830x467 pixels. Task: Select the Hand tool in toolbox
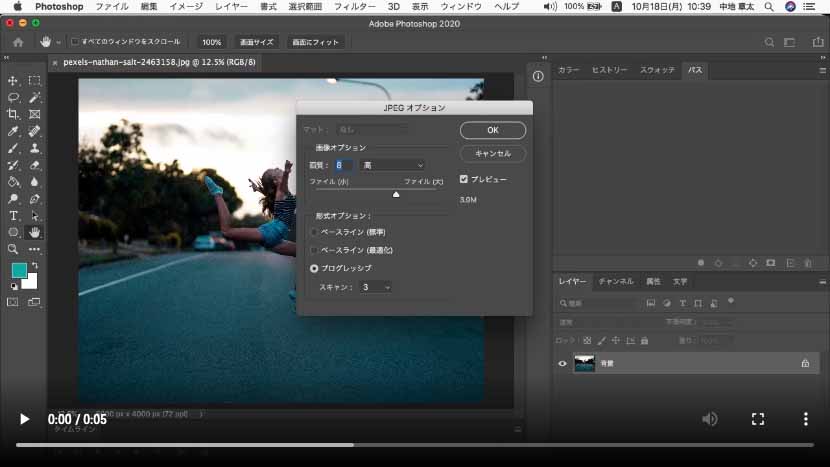34,232
